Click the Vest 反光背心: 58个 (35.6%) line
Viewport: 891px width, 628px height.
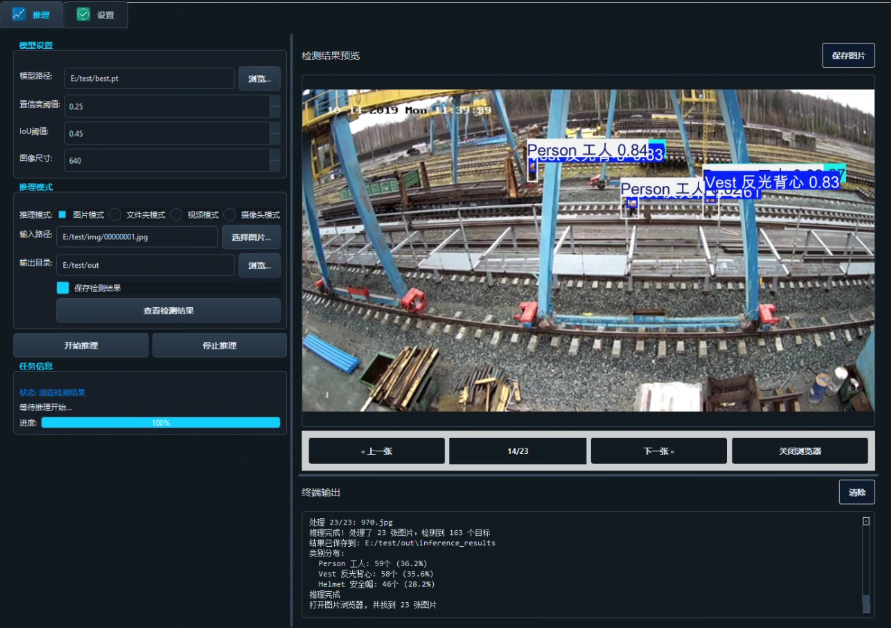375,573
